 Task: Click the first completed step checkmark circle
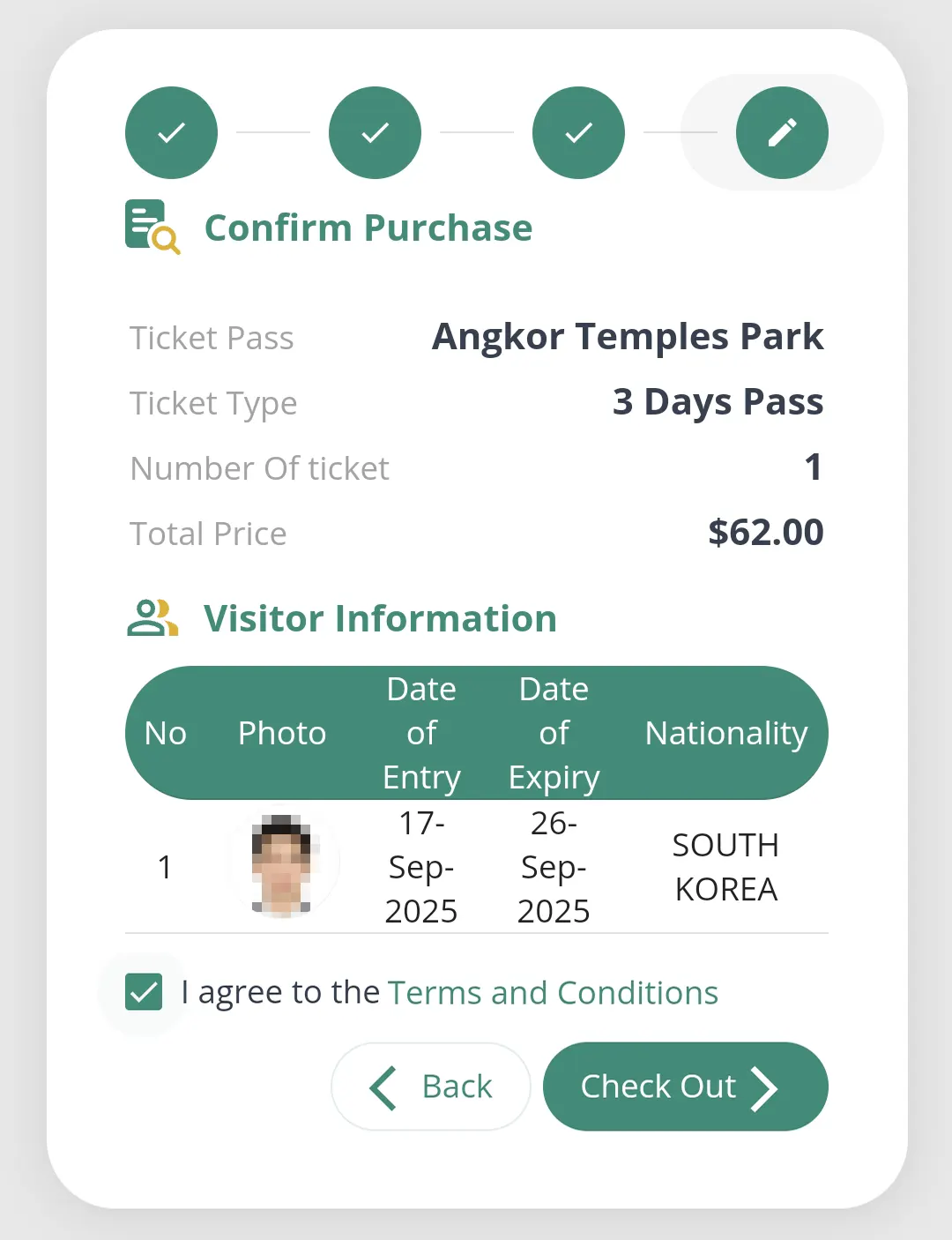(171, 132)
